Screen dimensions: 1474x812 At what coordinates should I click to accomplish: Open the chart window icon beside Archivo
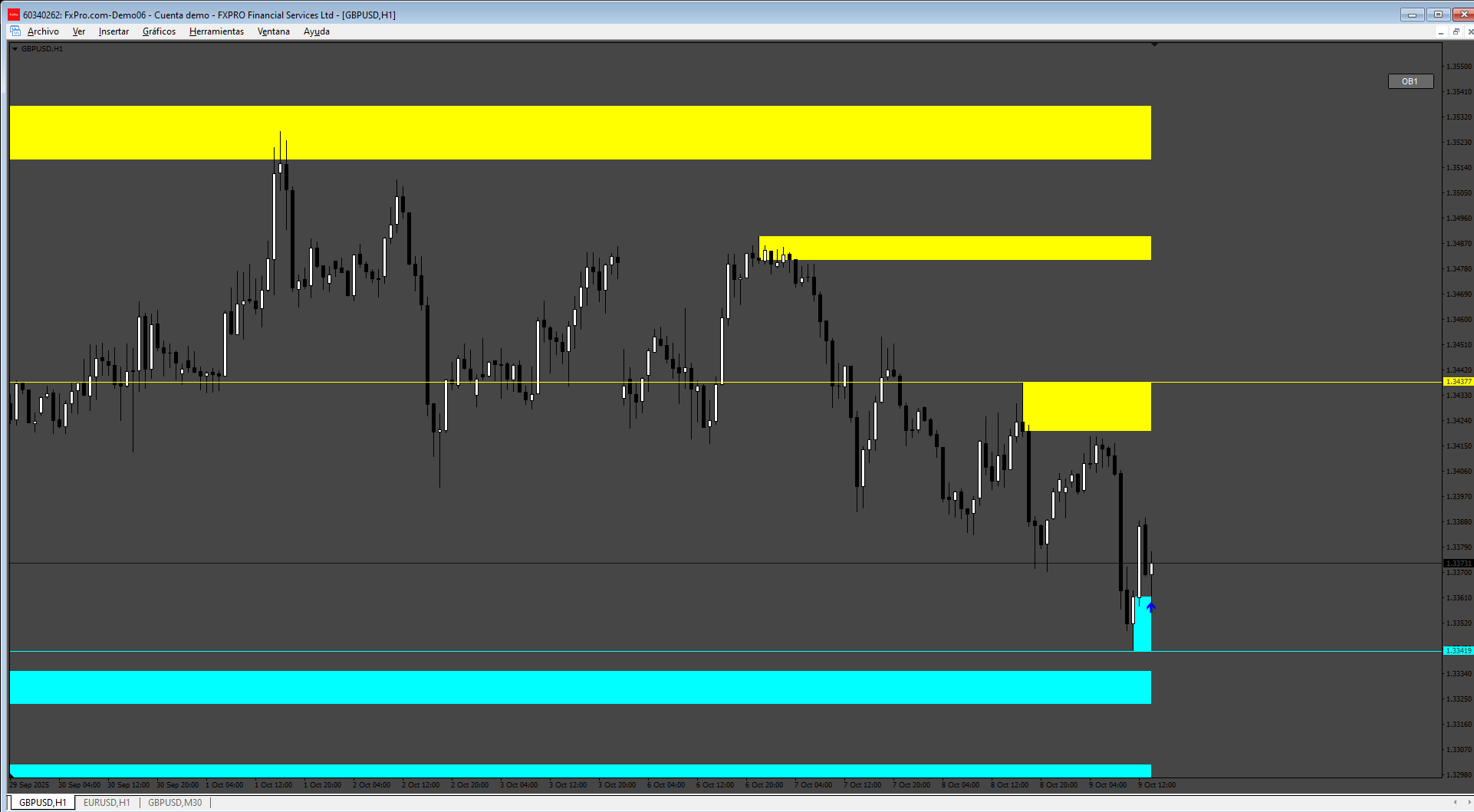coord(15,31)
